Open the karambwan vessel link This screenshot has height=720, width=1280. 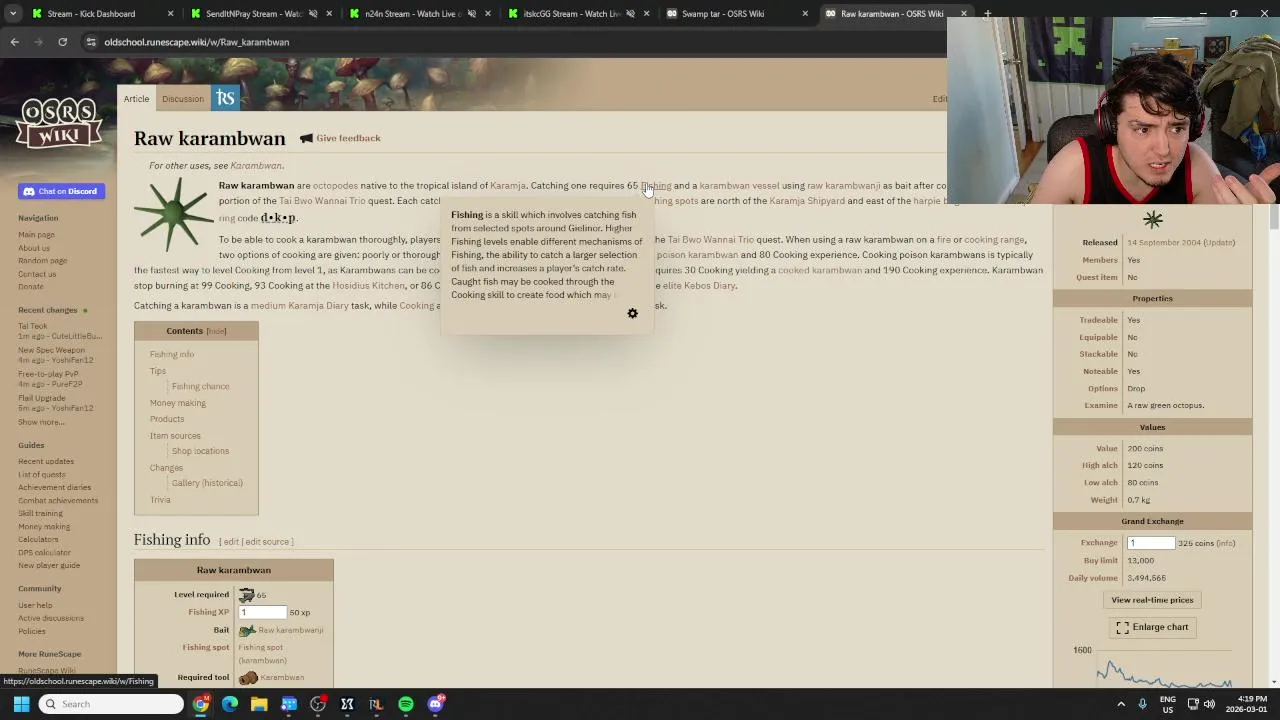pos(739,186)
